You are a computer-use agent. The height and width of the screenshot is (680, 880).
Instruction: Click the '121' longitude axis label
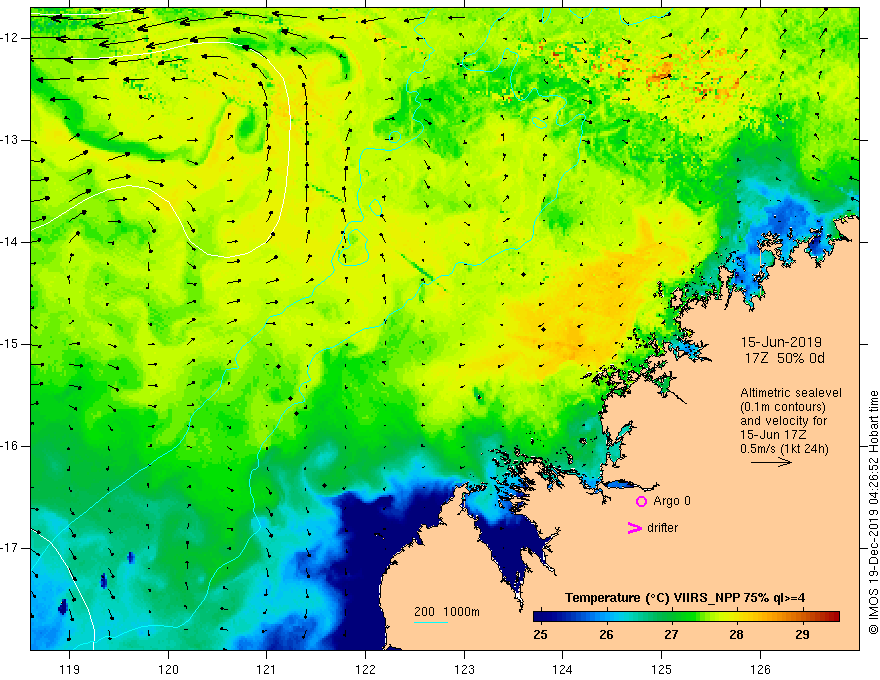tap(267, 669)
